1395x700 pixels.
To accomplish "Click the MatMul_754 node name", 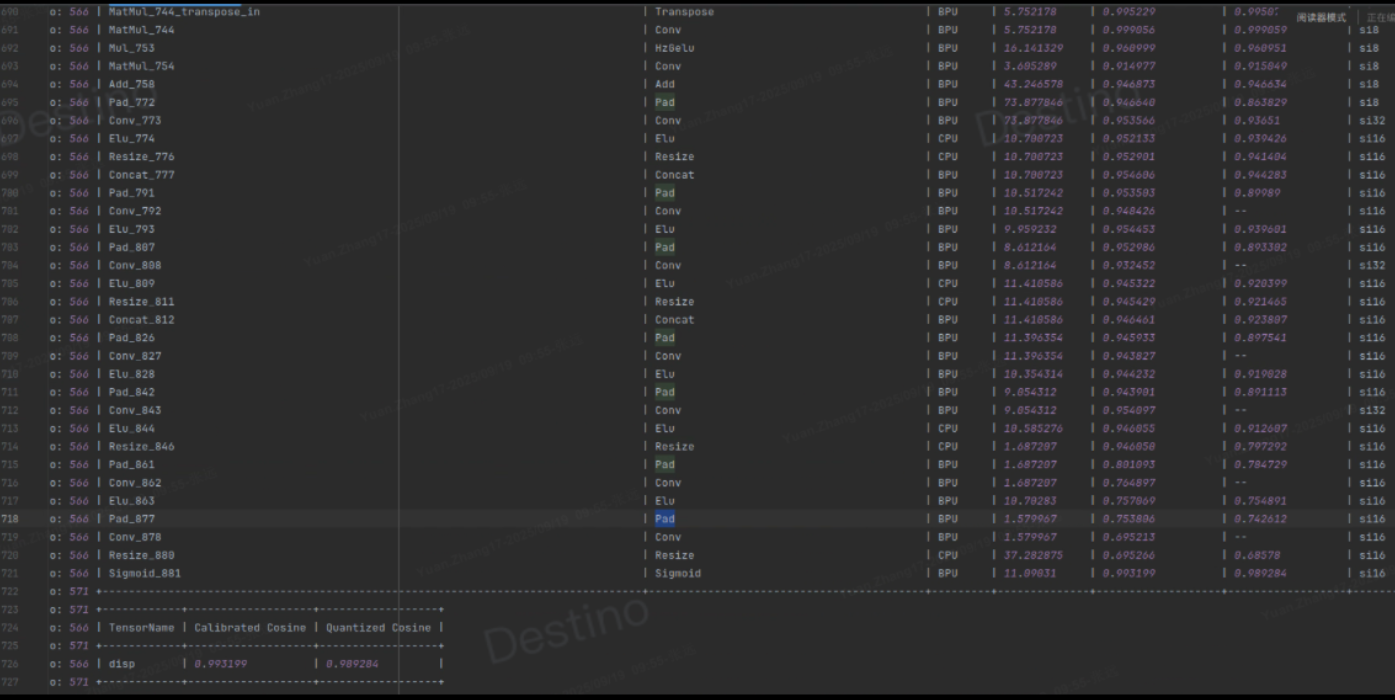I will pyautogui.click(x=141, y=66).
